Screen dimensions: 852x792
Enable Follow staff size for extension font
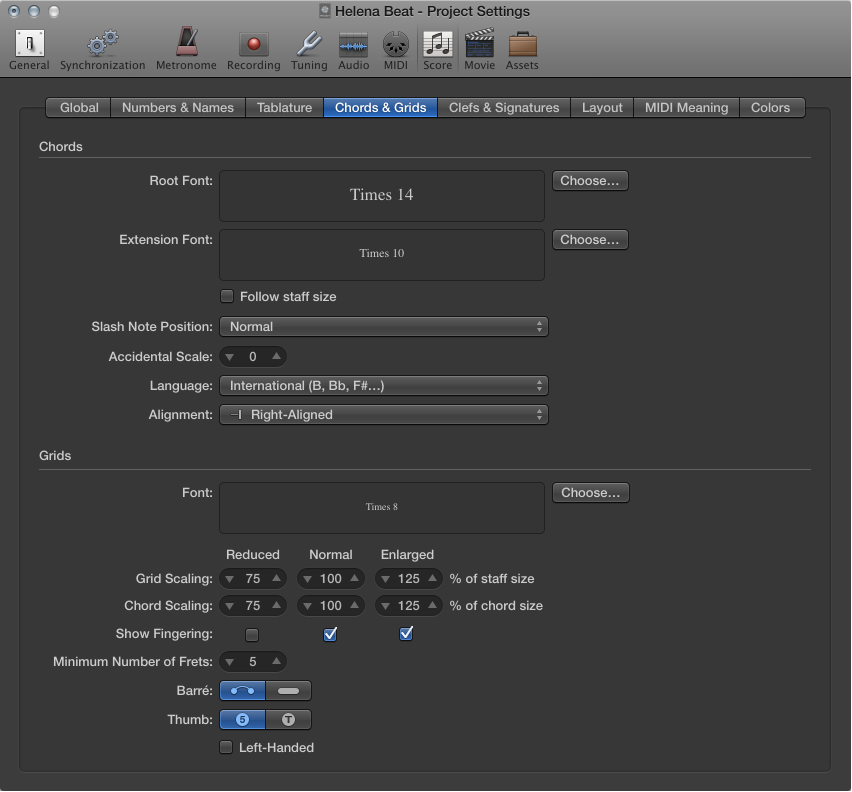point(227,296)
